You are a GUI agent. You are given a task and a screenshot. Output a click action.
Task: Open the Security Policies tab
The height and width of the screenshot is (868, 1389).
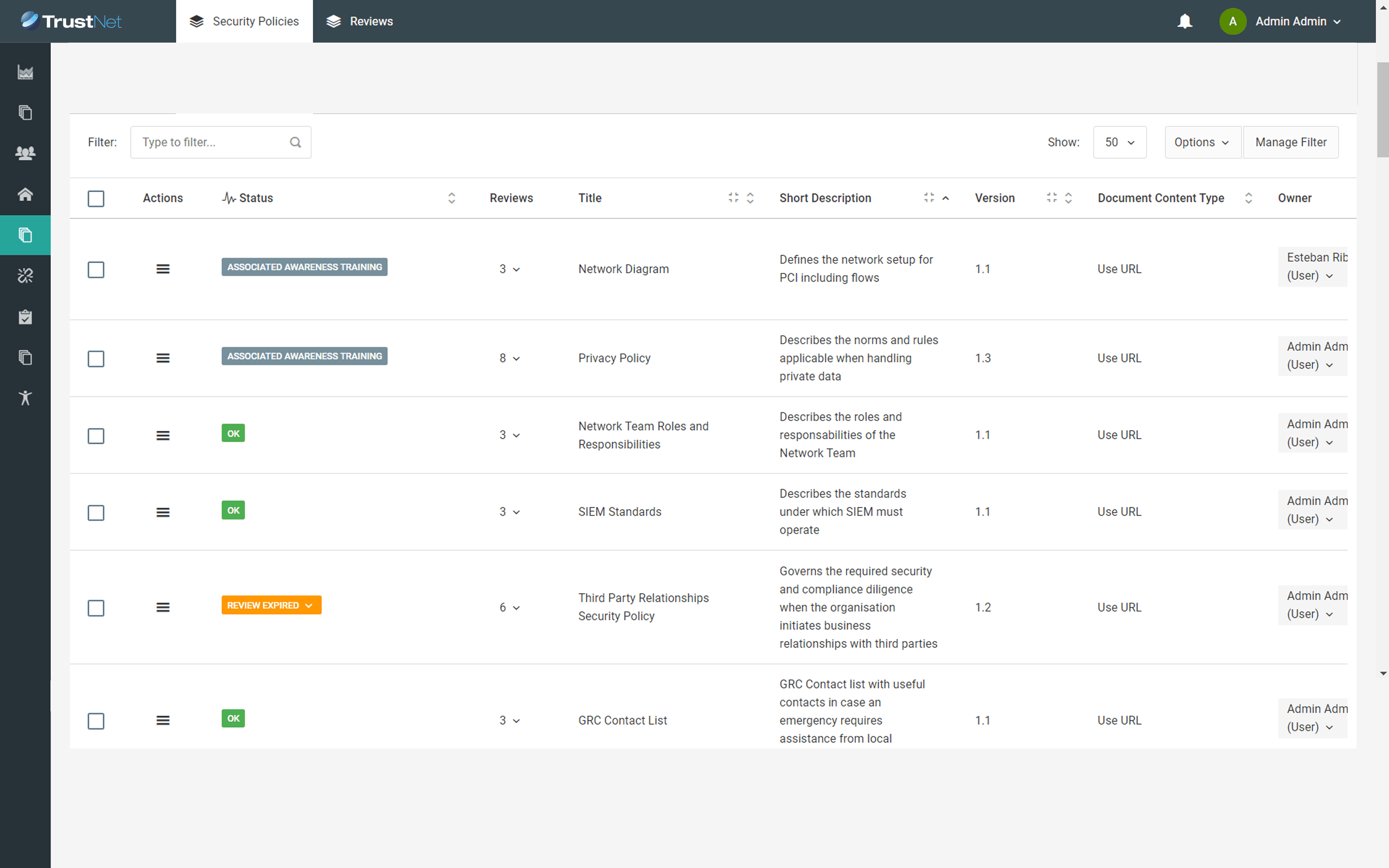point(245,21)
